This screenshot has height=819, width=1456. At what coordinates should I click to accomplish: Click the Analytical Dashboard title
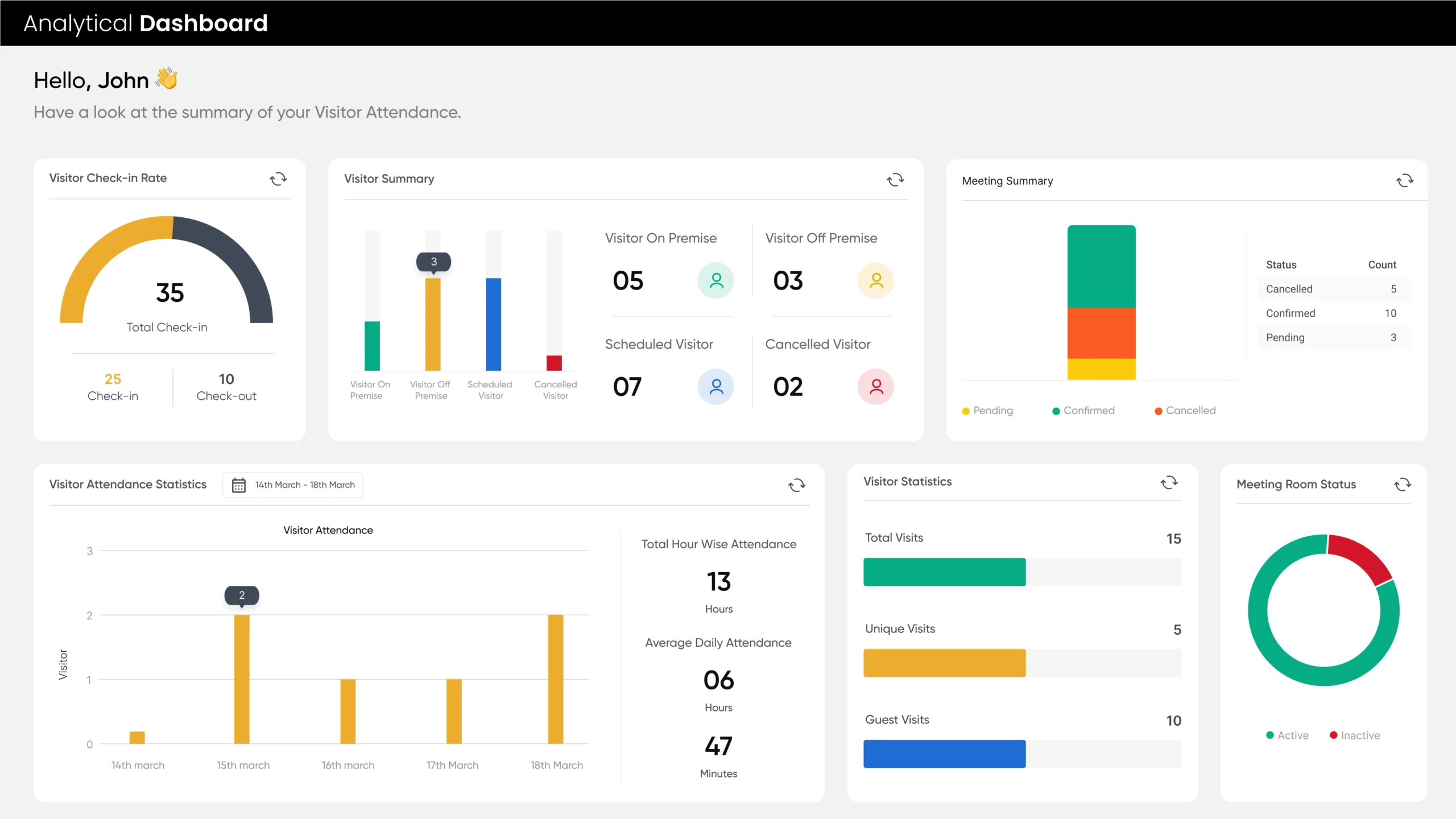146,23
